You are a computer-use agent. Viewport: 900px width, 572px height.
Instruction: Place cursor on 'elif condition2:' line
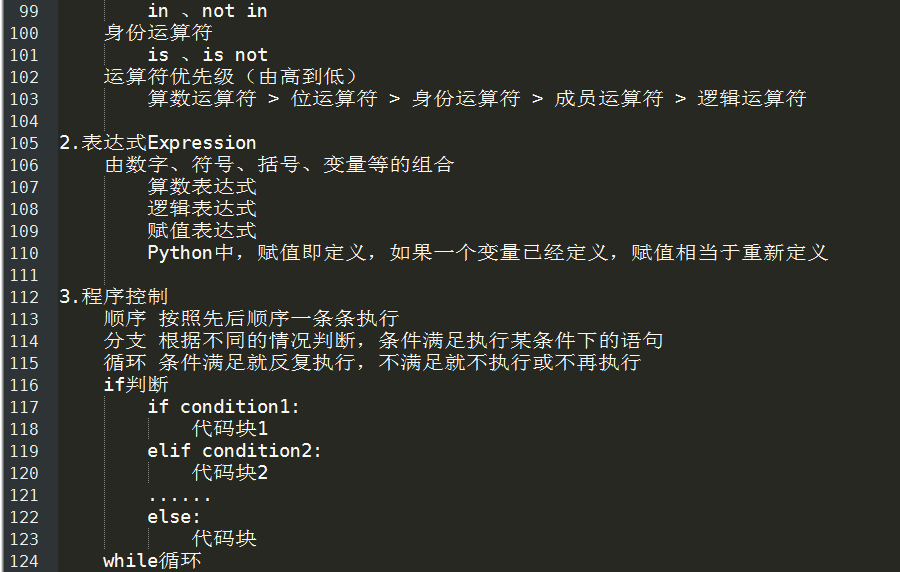[x=234, y=451]
